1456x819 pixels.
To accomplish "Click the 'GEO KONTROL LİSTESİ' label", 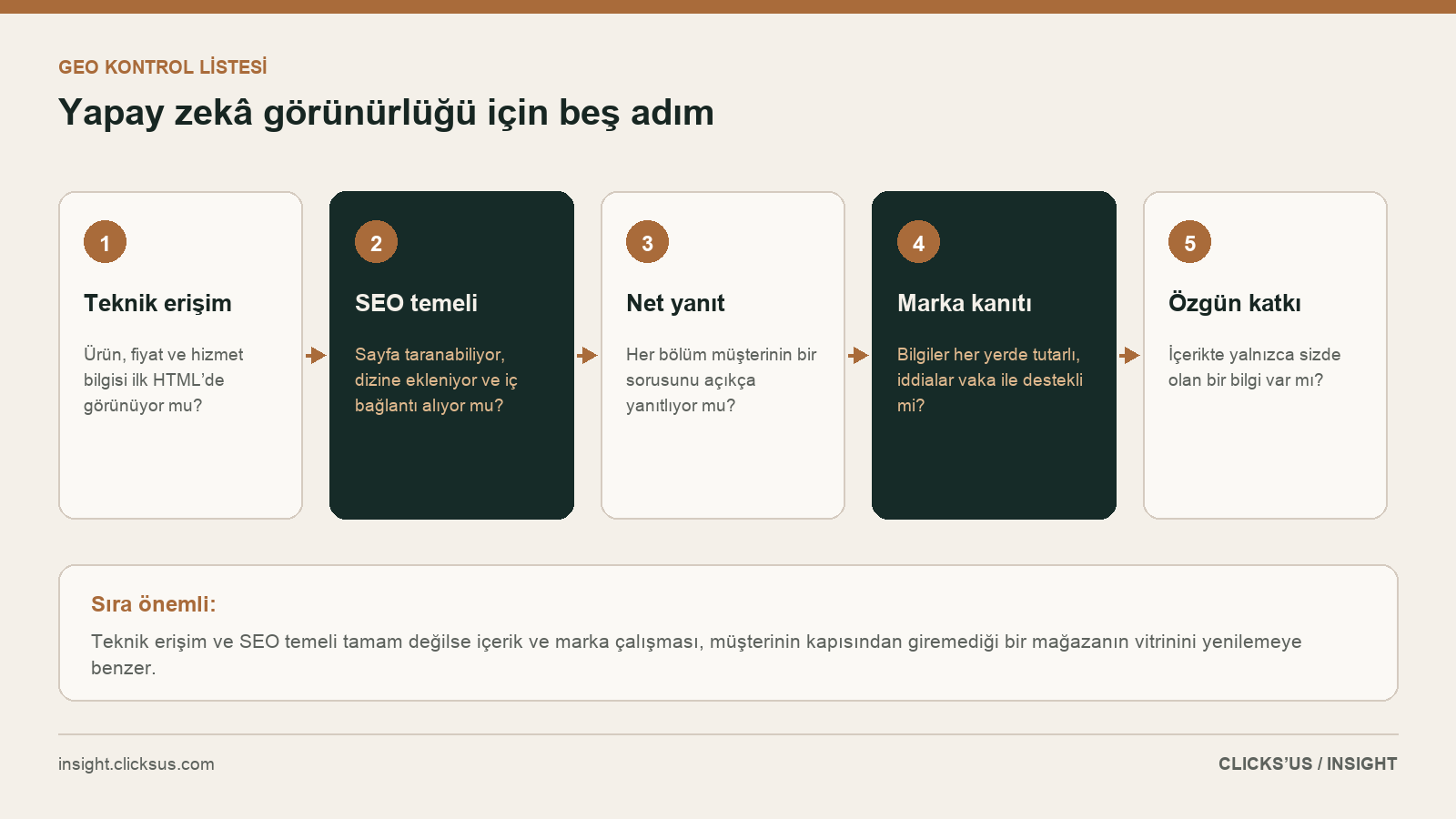I will pos(163,67).
